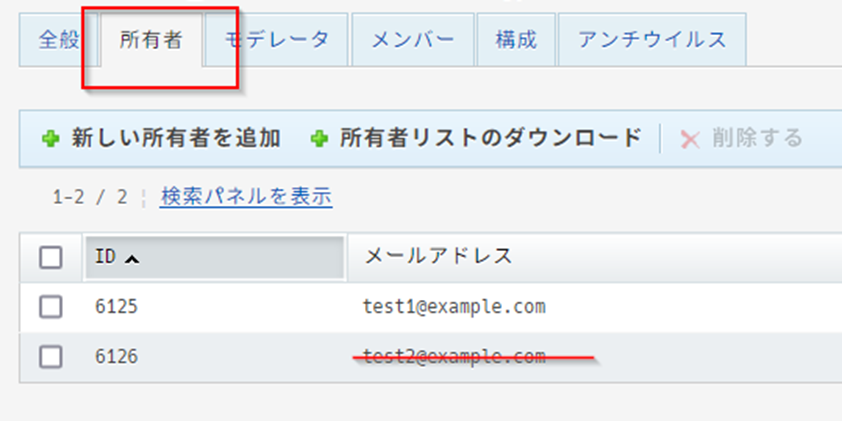Open the 全般 tab

58,40
